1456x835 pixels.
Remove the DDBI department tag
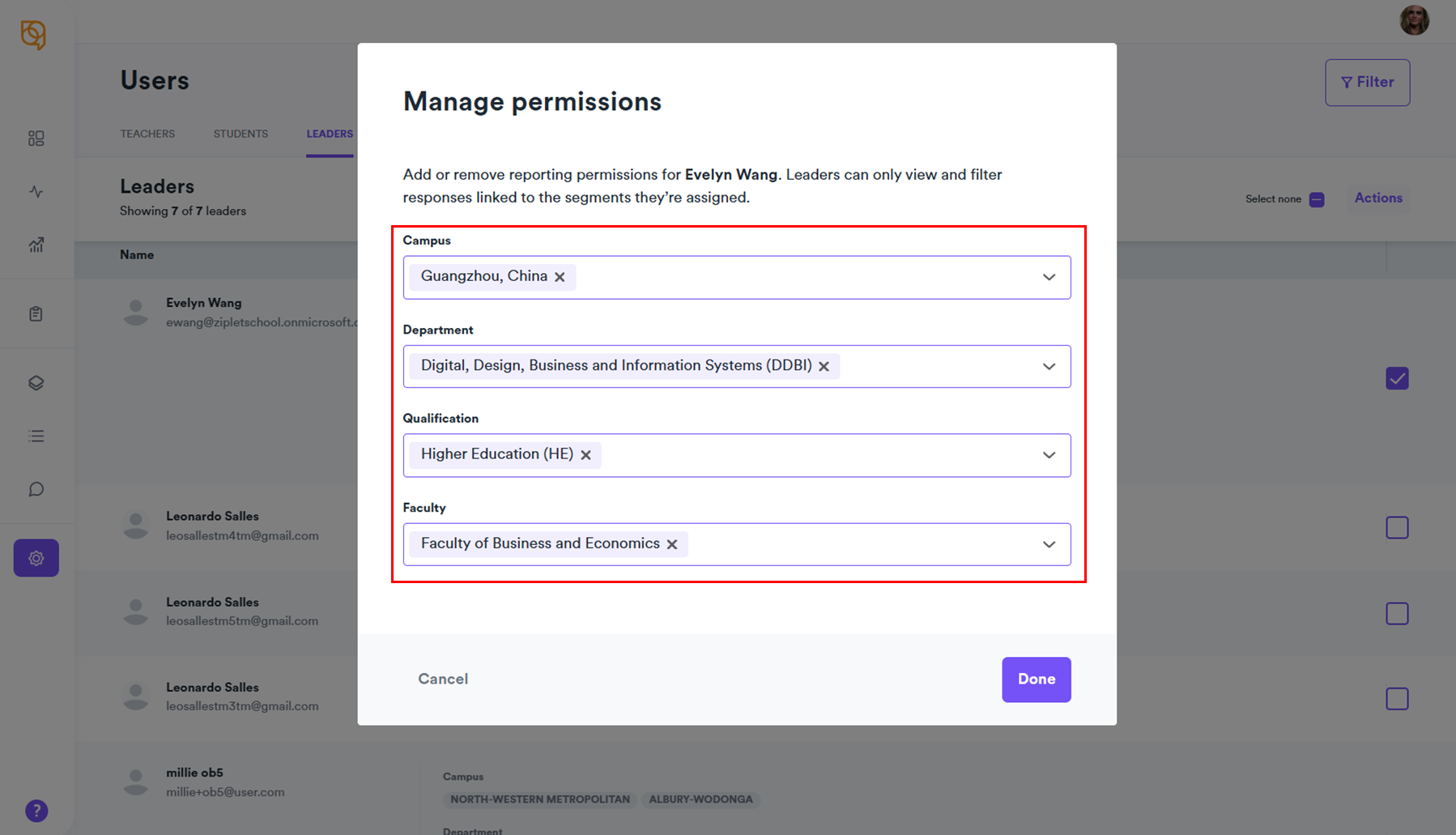click(824, 366)
